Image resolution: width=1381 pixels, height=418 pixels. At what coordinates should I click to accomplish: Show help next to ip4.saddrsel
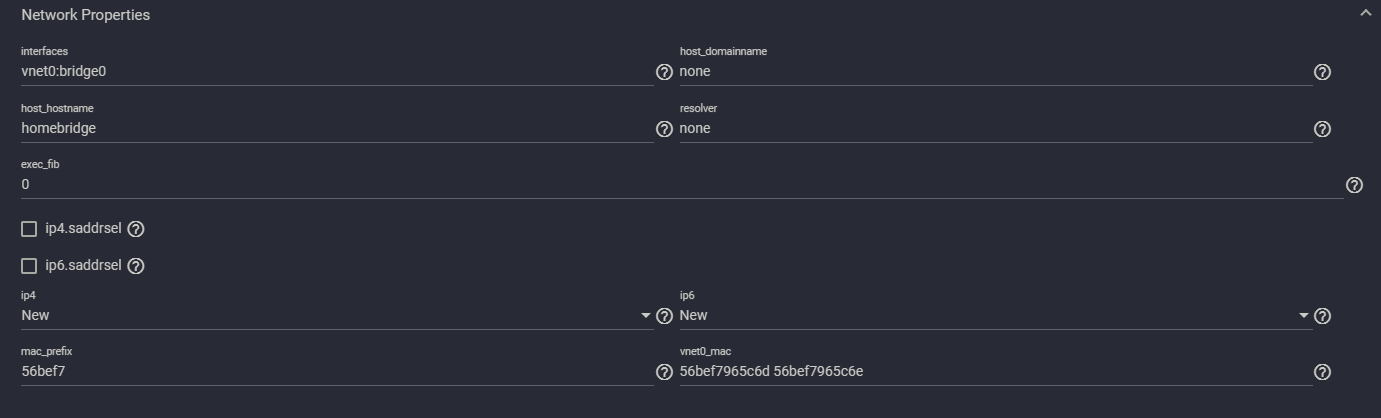(136, 229)
